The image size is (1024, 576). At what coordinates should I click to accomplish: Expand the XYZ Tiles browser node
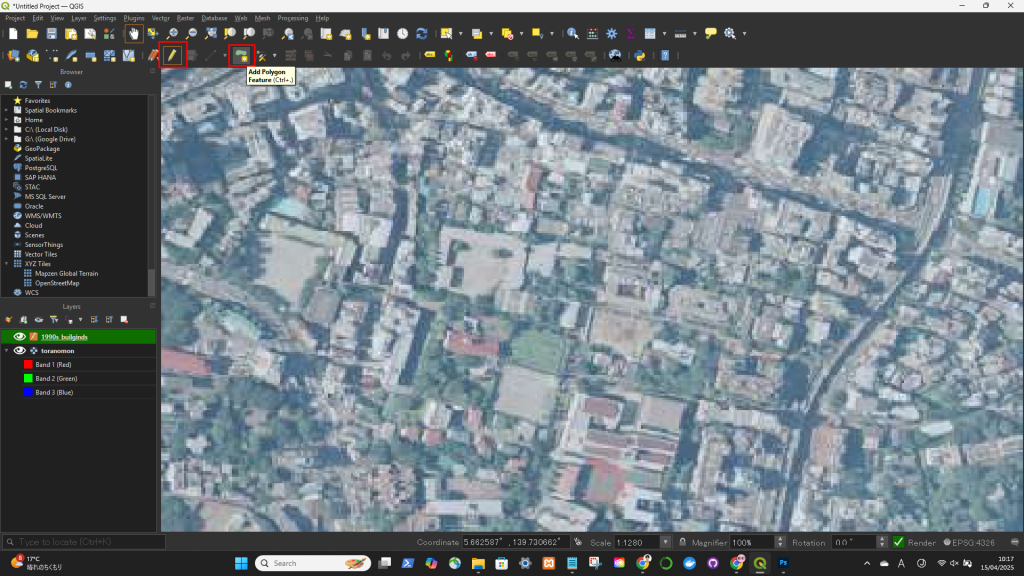click(x=7, y=263)
